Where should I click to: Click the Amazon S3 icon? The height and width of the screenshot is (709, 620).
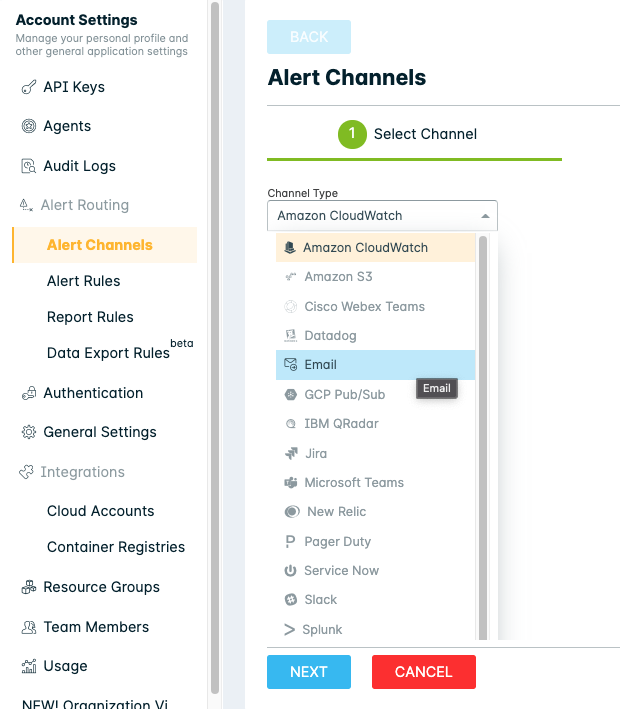point(290,276)
